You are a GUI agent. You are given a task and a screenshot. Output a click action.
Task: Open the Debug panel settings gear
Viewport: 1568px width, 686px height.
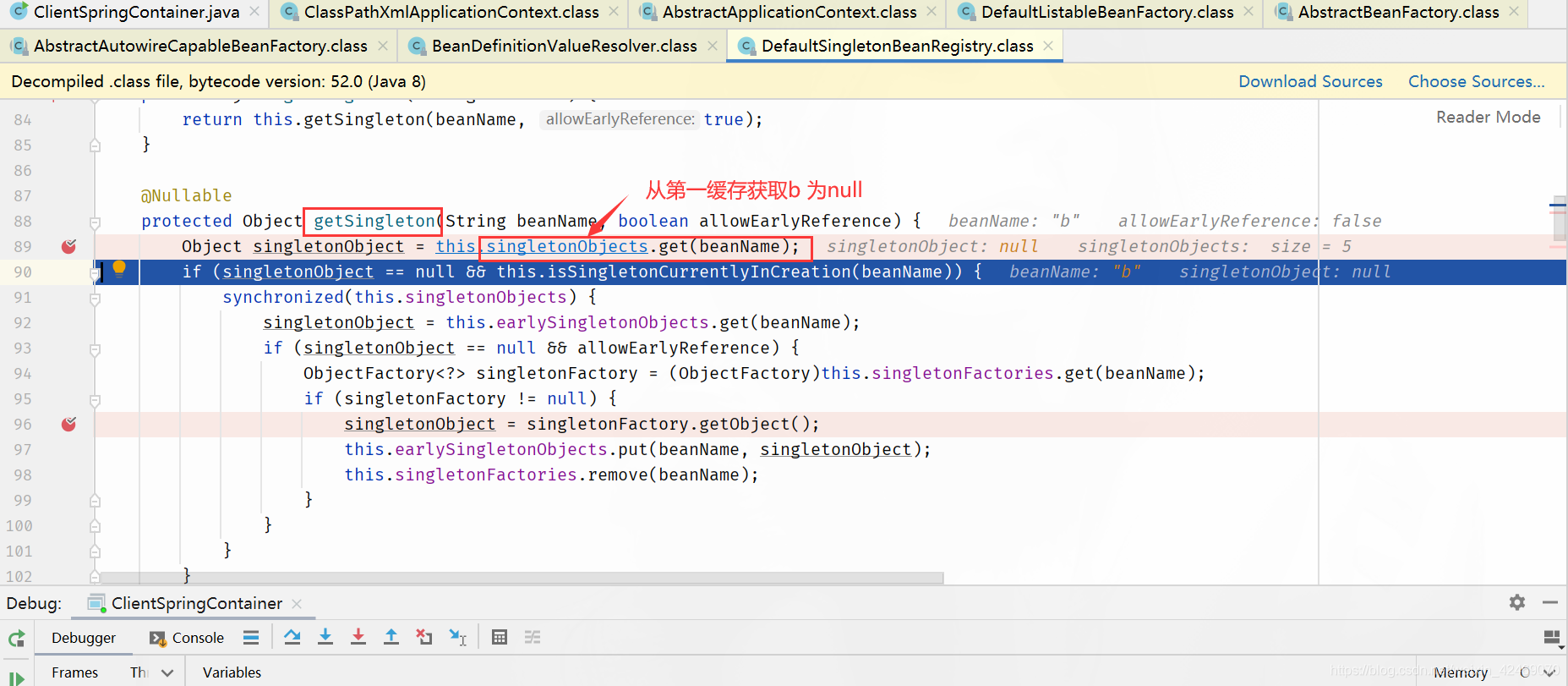(x=1517, y=602)
